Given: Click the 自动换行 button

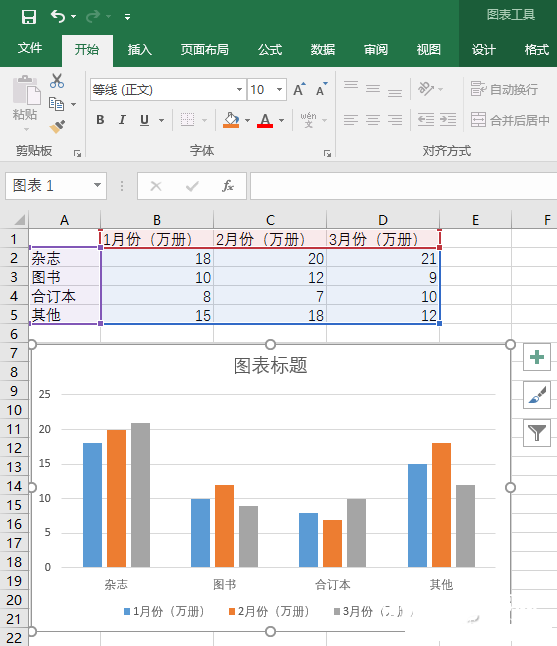Looking at the screenshot, I should coord(504,89).
